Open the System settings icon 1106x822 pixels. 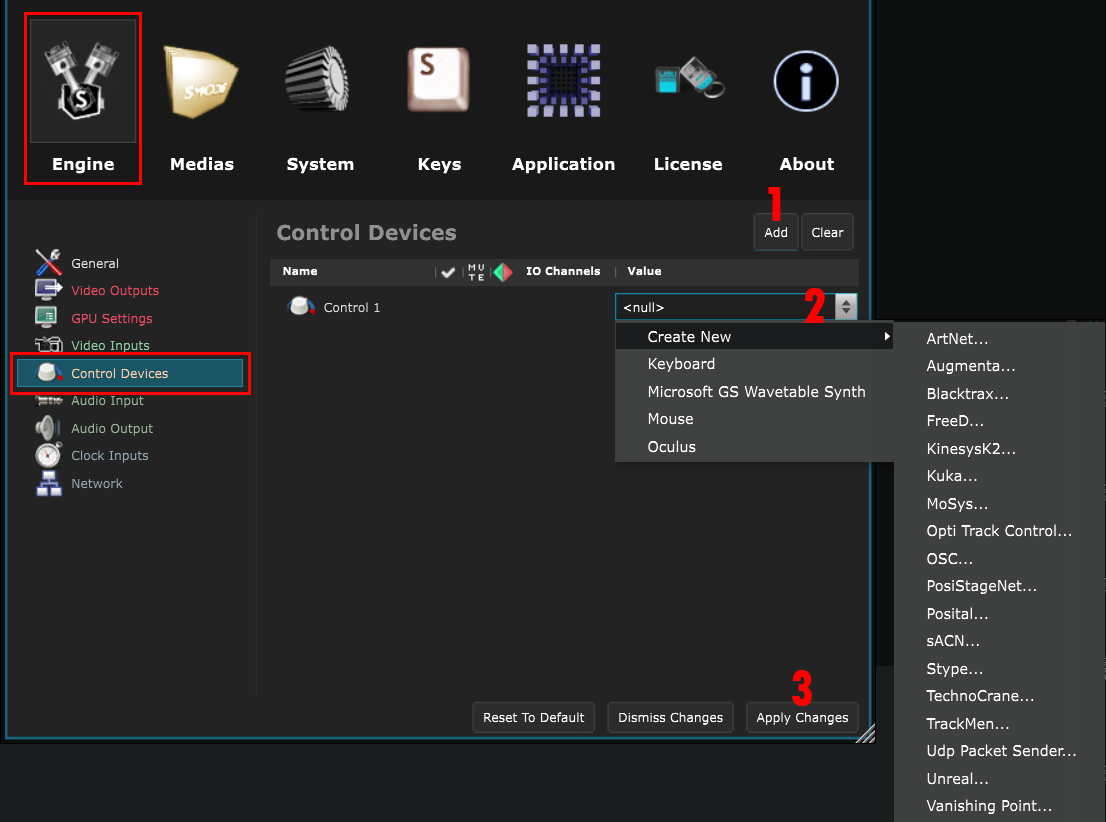coord(320,82)
